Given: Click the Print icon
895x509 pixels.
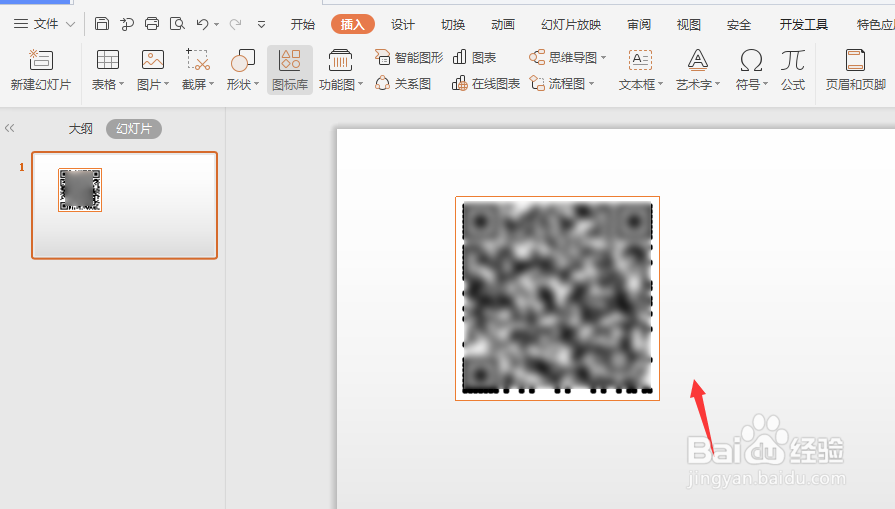Looking at the screenshot, I should [x=152, y=24].
